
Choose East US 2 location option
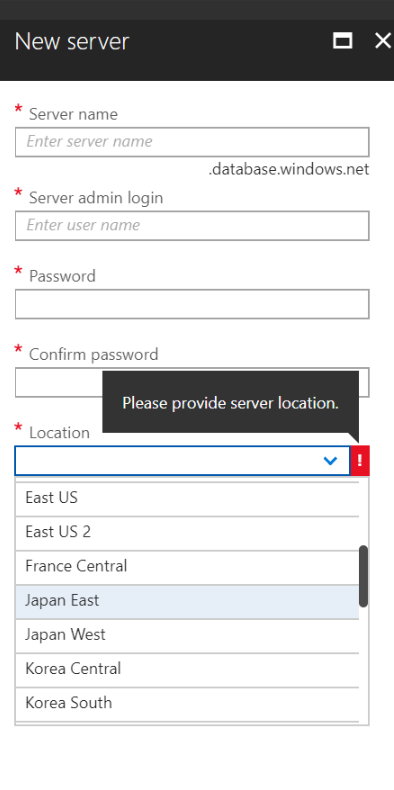pos(187,533)
